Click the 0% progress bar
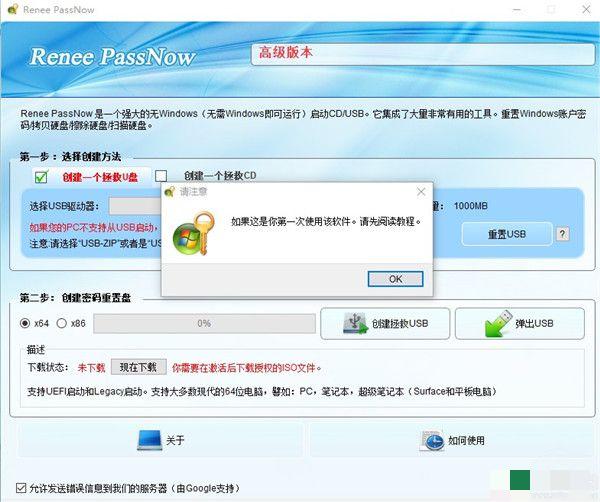The height and width of the screenshot is (502, 600). 204,324
